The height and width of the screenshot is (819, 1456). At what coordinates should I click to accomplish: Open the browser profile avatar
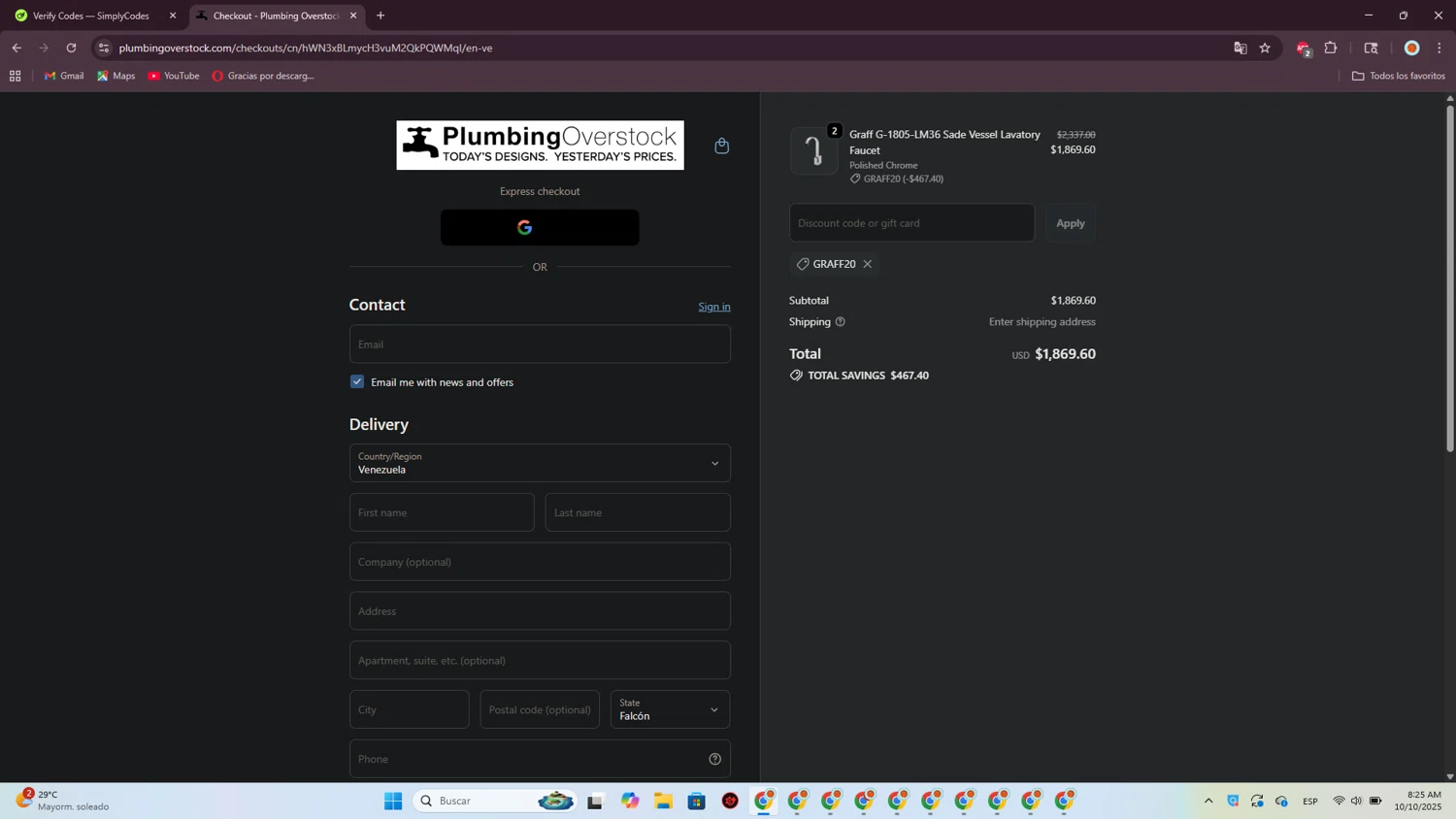(x=1412, y=48)
